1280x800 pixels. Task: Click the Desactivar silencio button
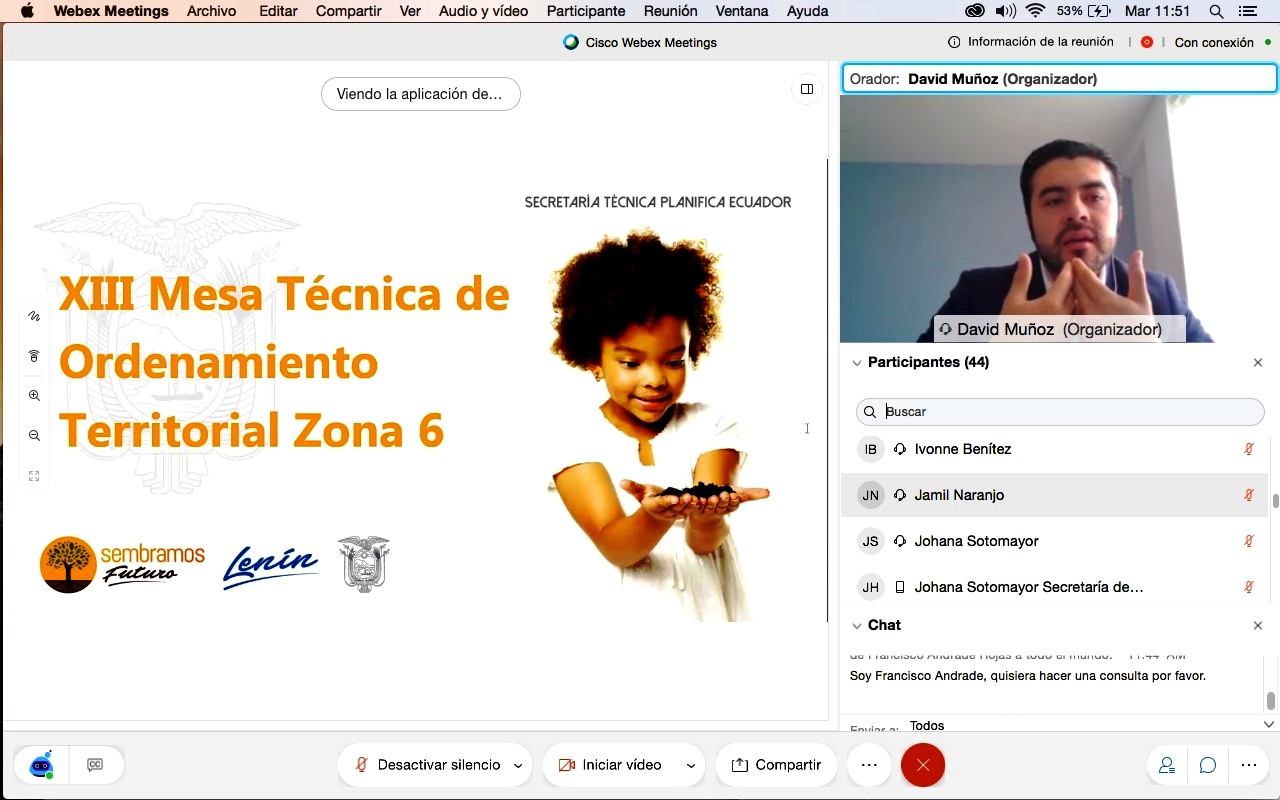tap(428, 765)
